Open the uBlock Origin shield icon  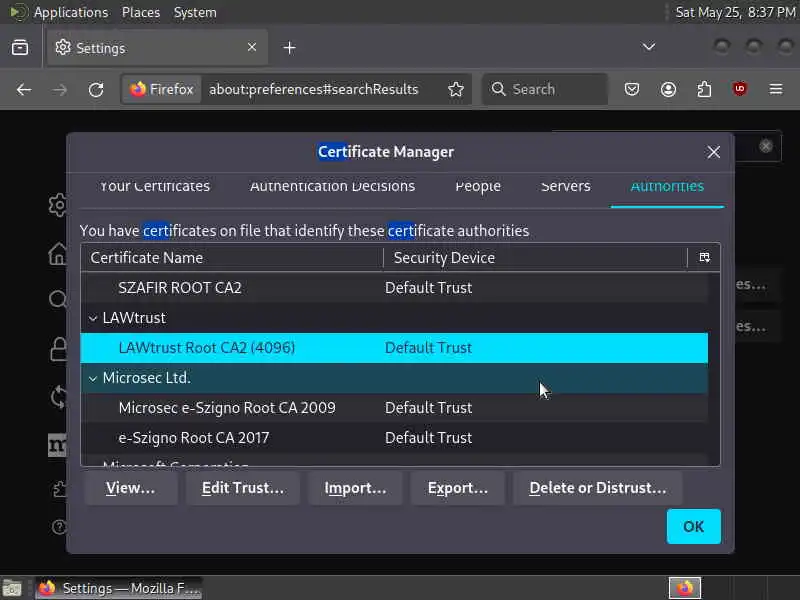pyautogui.click(x=740, y=90)
